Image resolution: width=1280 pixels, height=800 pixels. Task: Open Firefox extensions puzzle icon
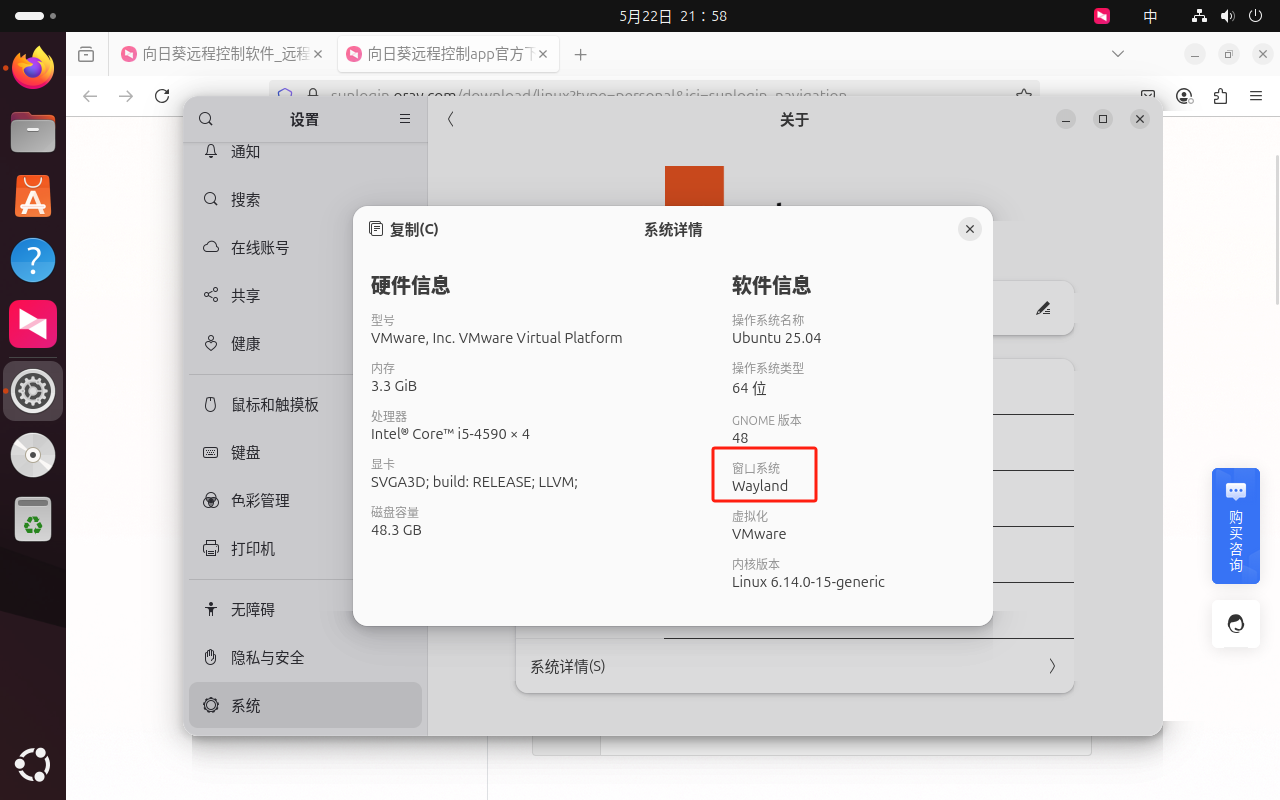click(1220, 96)
